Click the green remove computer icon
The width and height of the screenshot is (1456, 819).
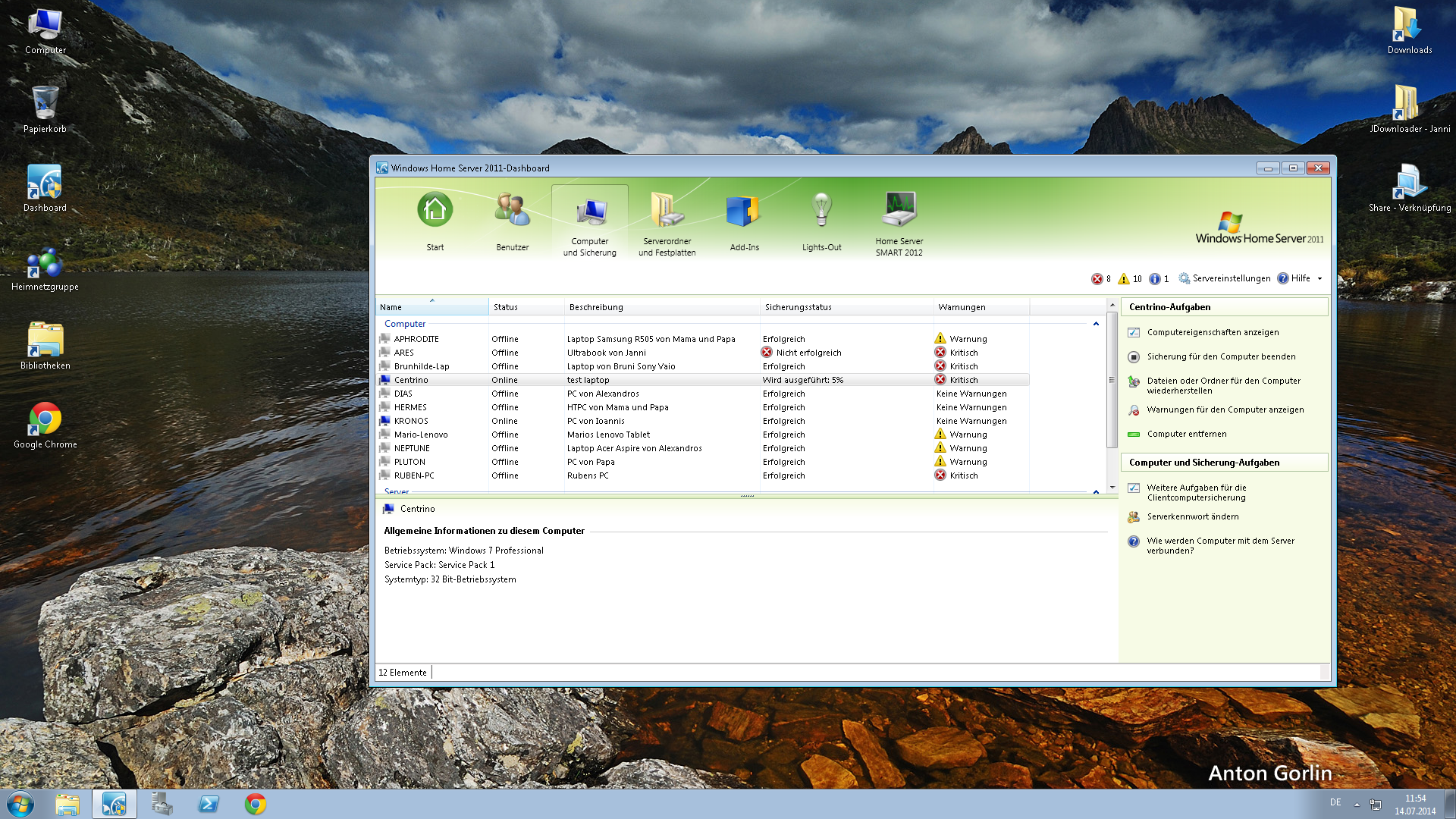click(1134, 434)
